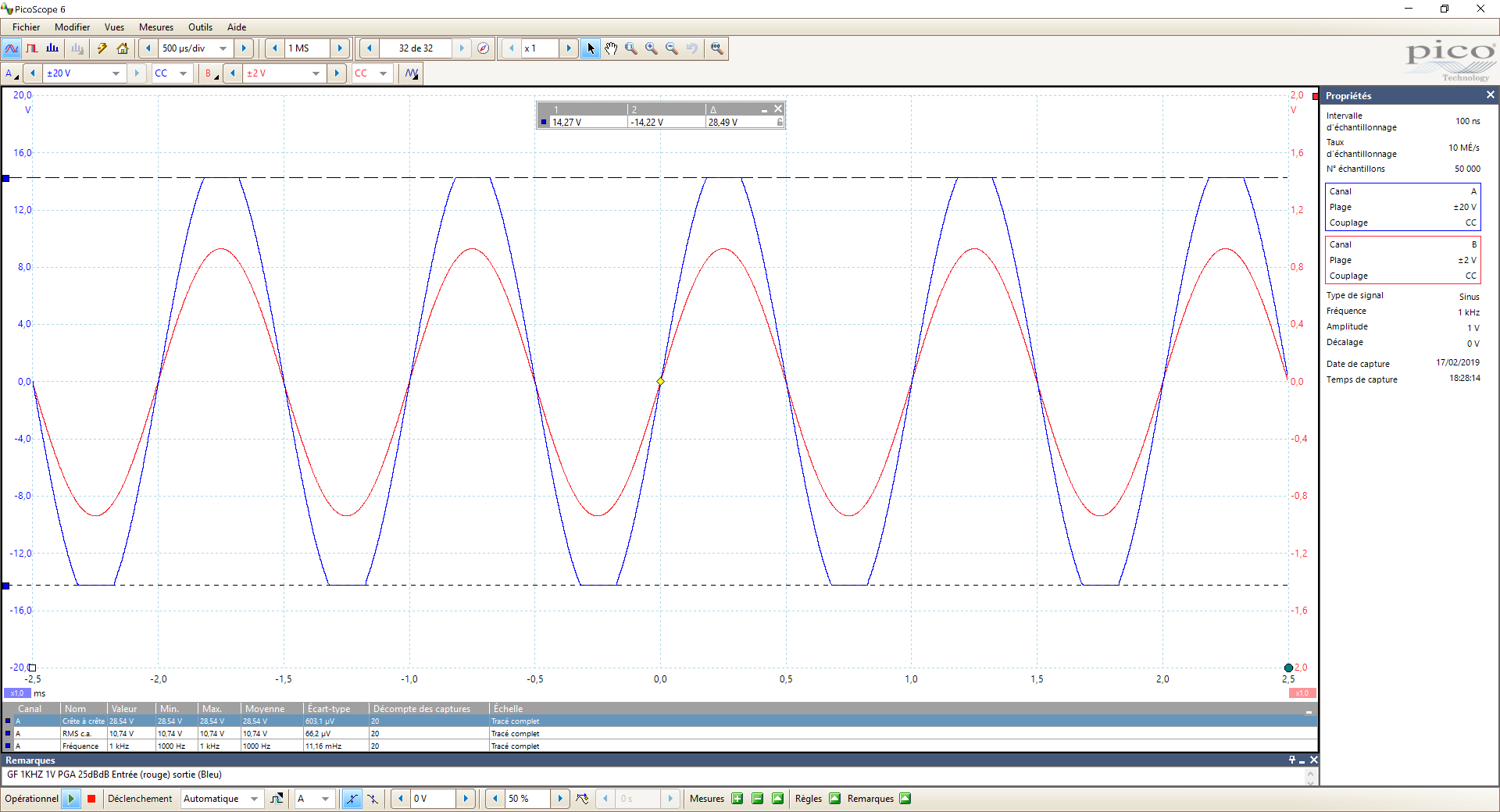
Task: Click the zoom in magnifier
Action: click(652, 48)
